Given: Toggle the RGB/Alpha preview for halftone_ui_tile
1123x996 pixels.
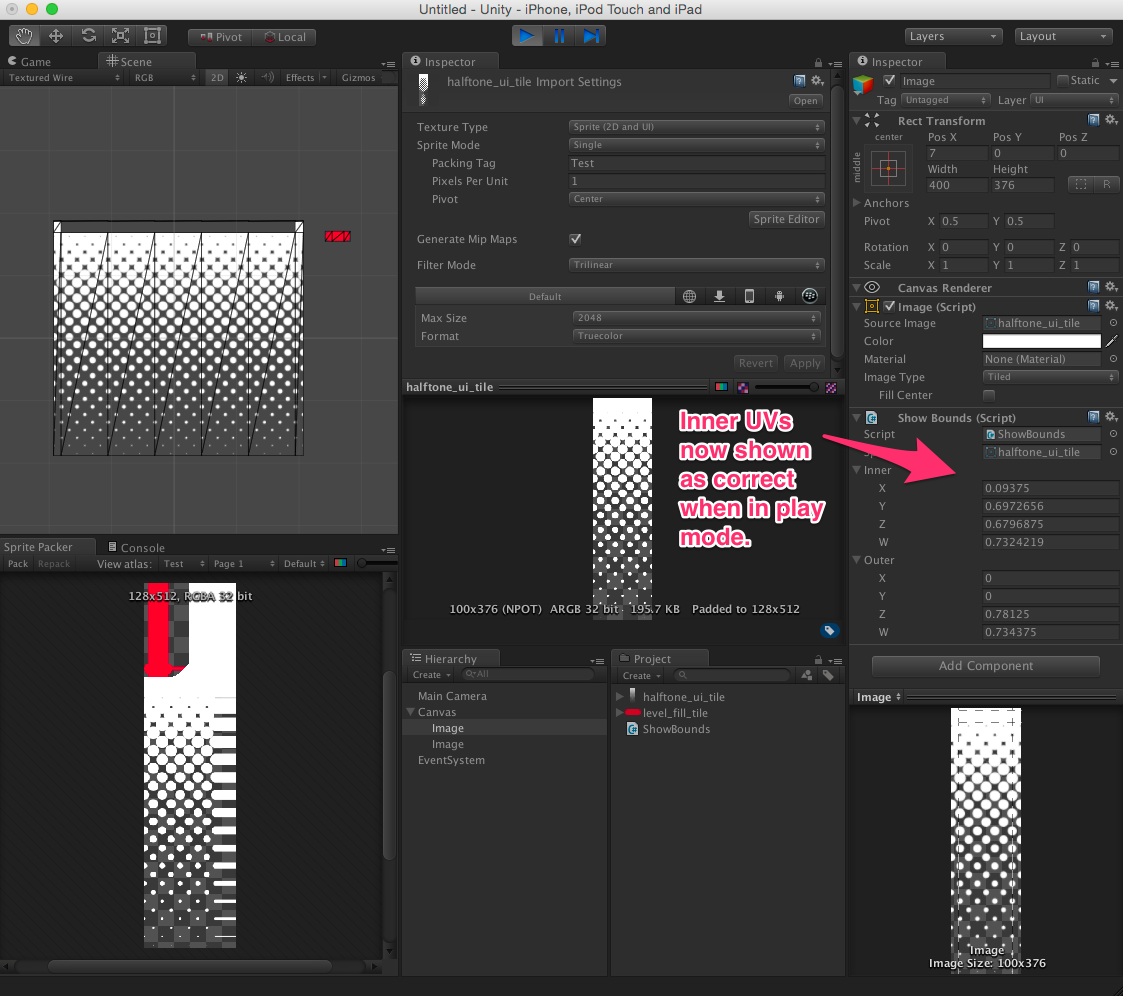Looking at the screenshot, I should pyautogui.click(x=722, y=386).
